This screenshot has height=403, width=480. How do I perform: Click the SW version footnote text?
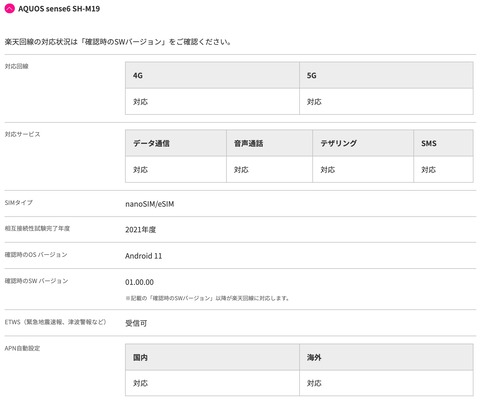coord(207,298)
